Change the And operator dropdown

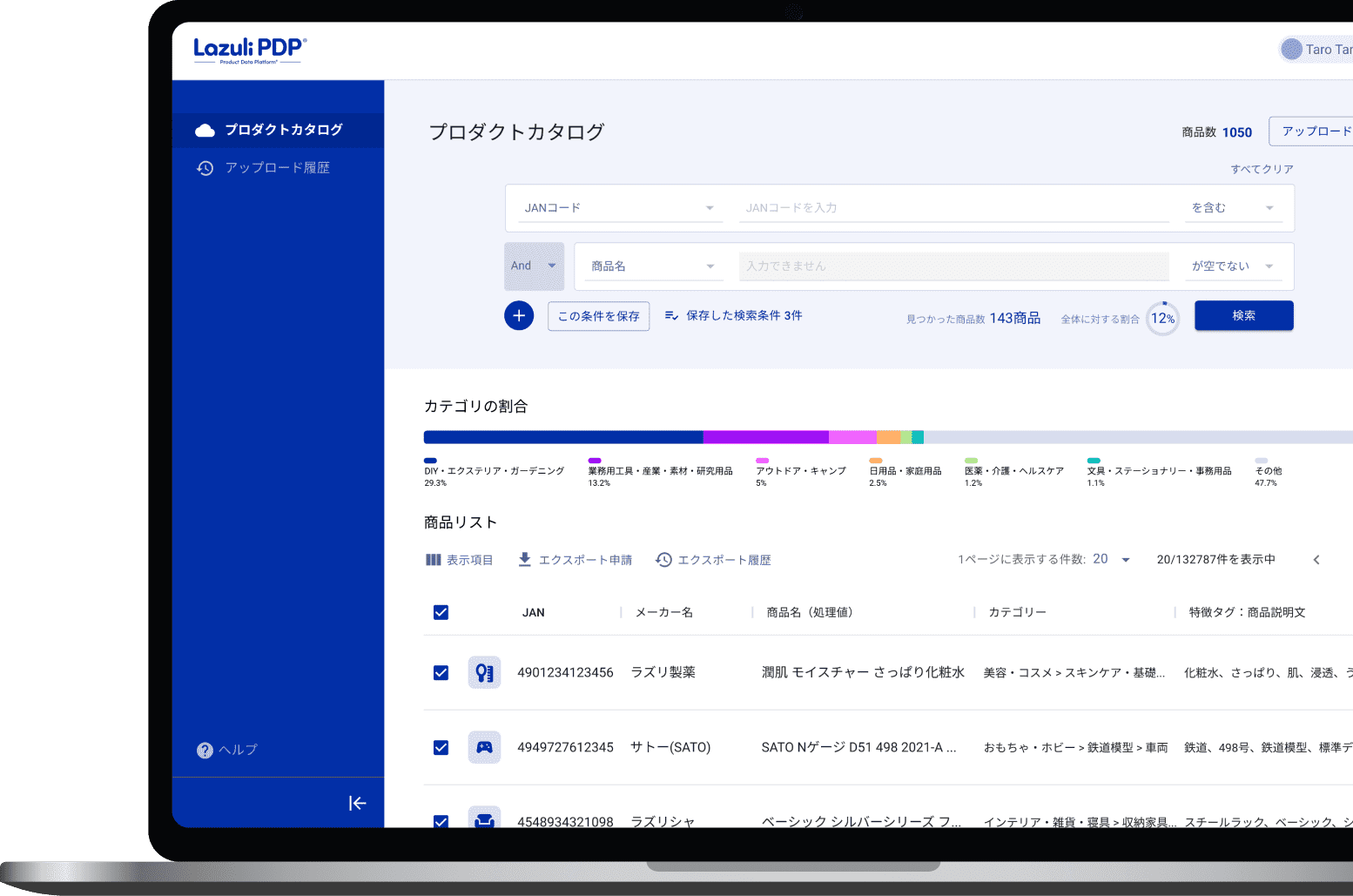534,266
